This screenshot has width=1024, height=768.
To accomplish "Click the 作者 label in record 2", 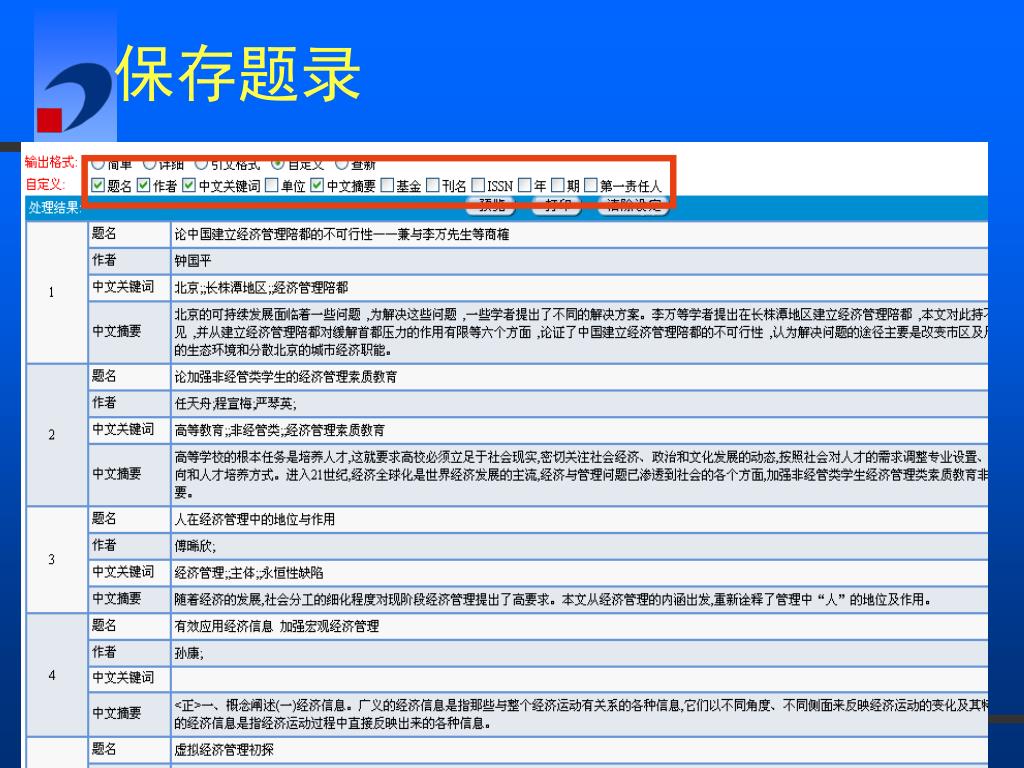I will [x=104, y=403].
